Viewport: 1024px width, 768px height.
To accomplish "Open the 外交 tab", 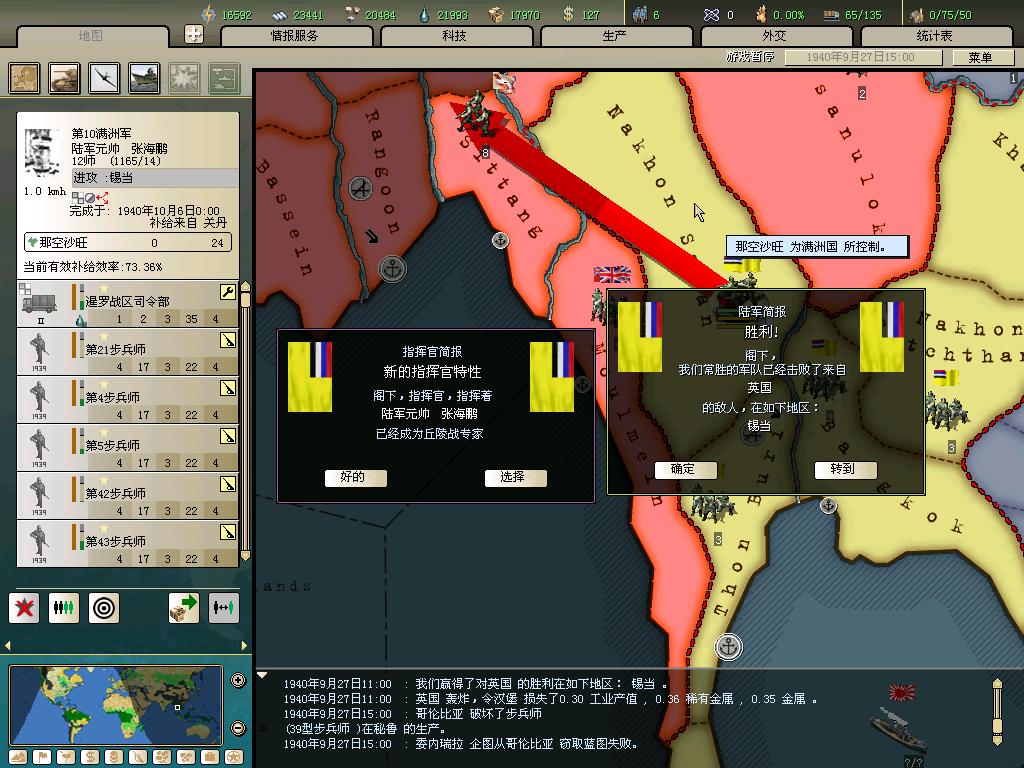I will 775,36.
